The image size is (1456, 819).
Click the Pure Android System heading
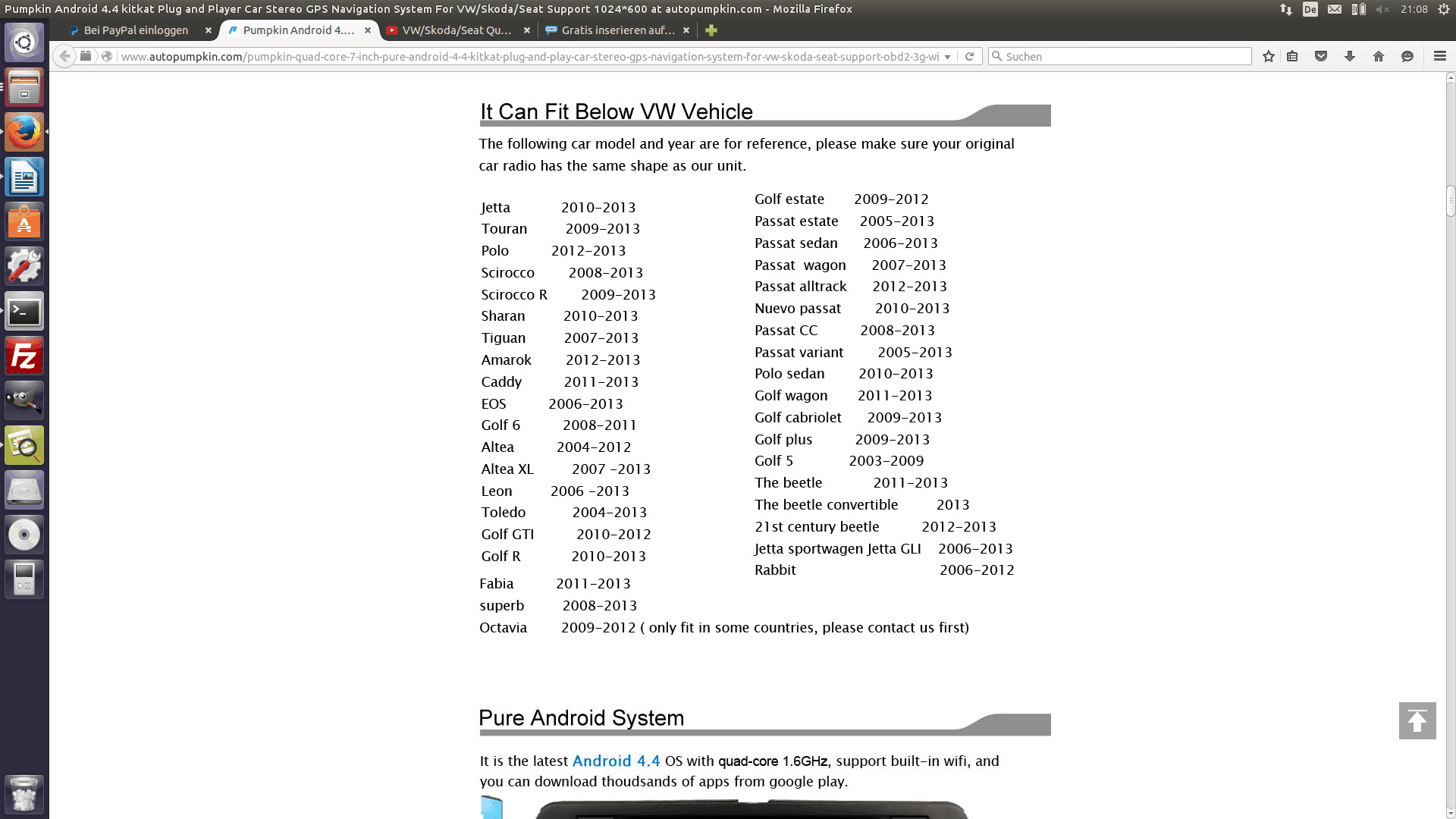tap(582, 717)
